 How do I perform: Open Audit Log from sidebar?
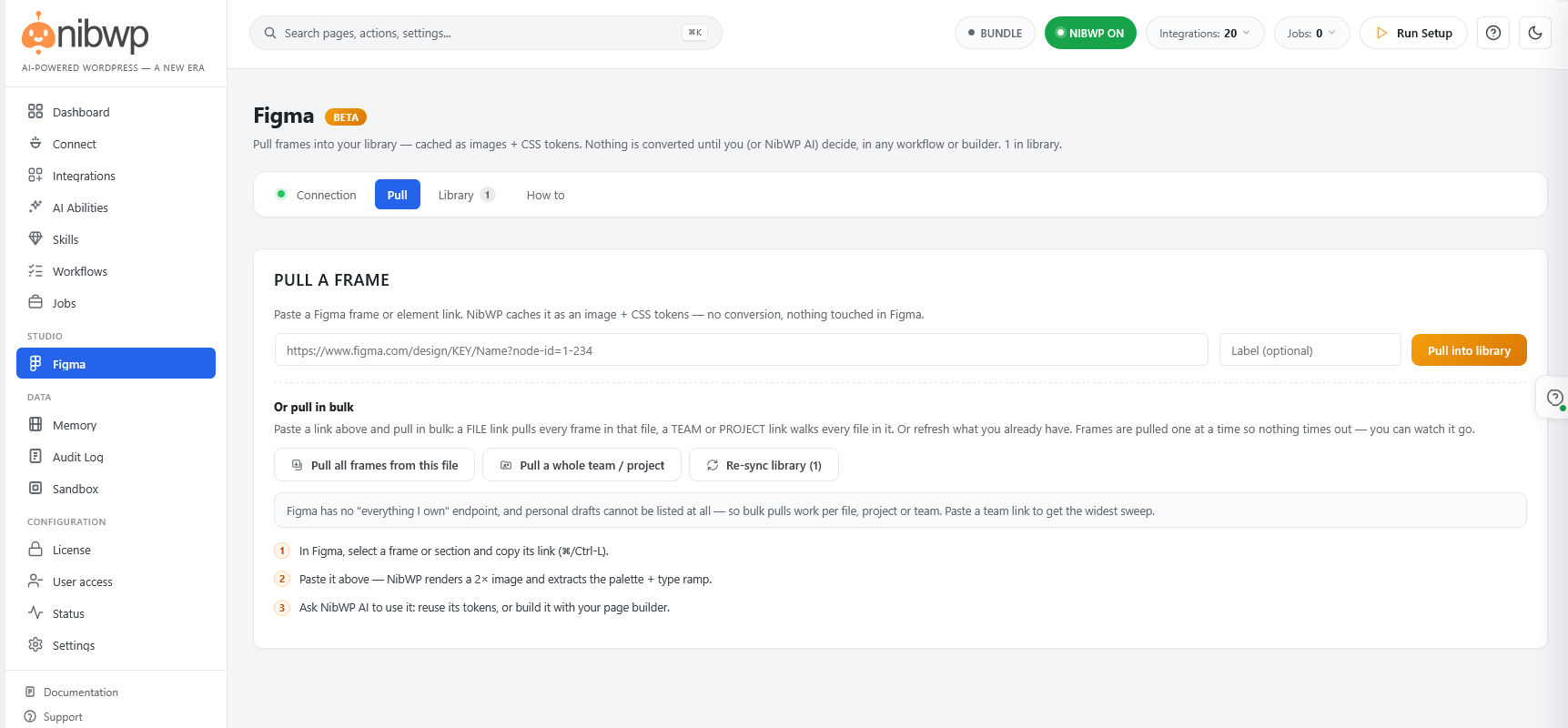coord(116,457)
